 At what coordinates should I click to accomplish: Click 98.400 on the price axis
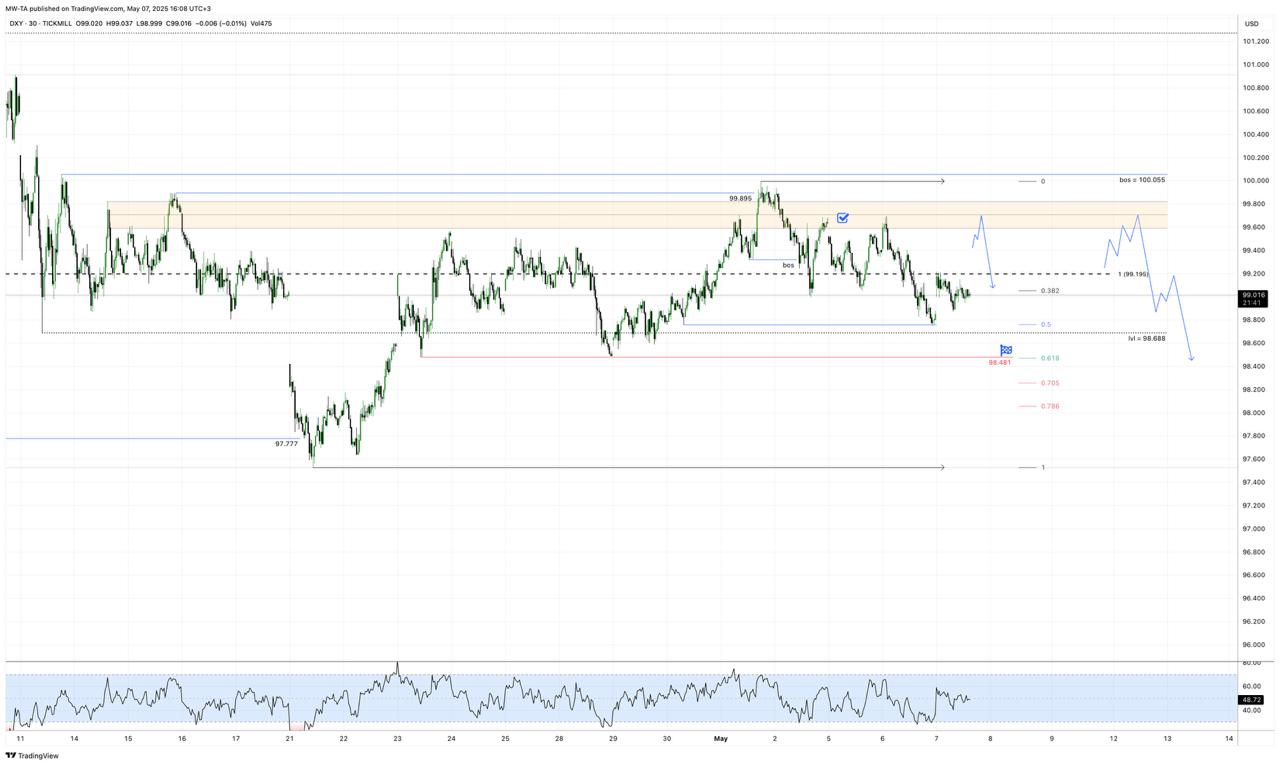pos(1256,366)
